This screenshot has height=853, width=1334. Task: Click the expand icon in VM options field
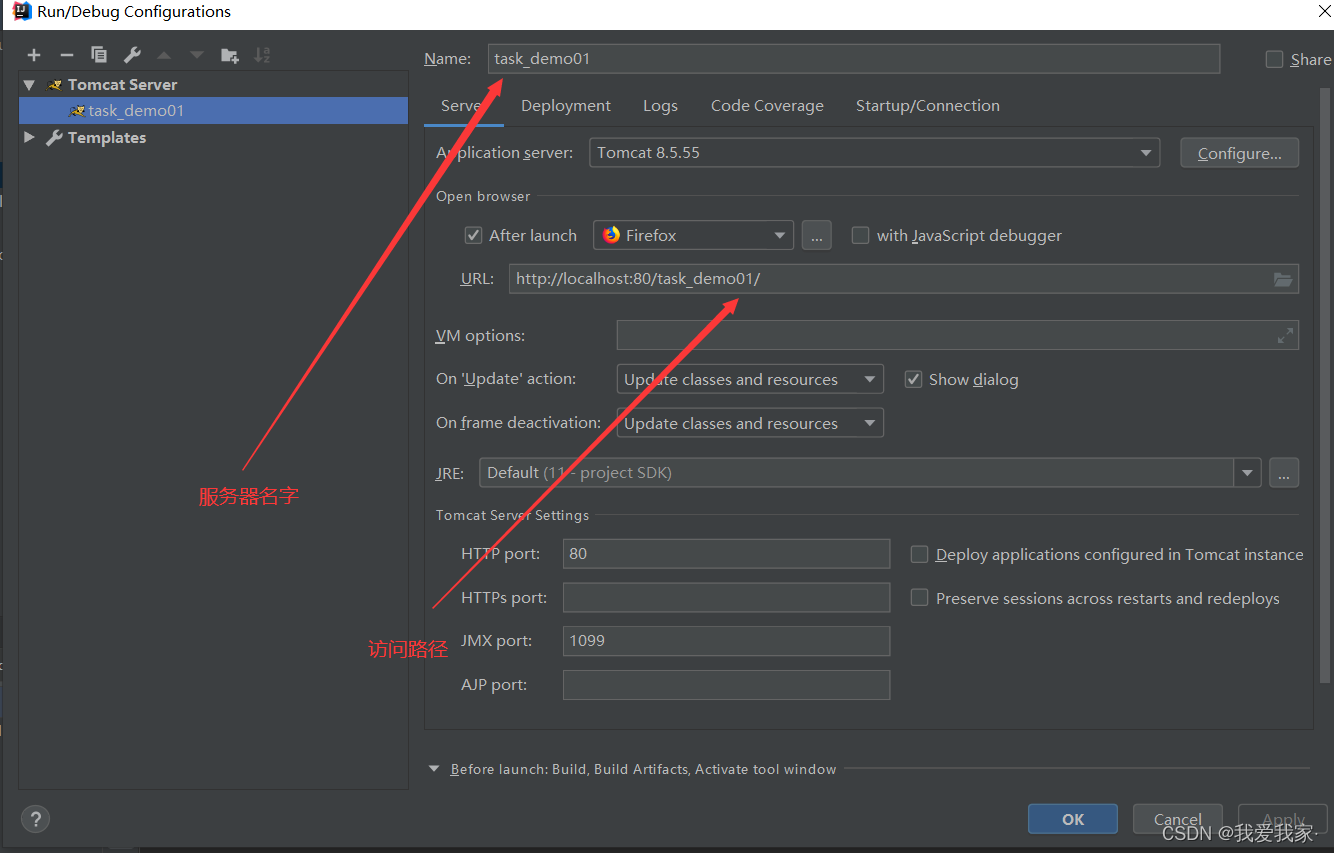point(1285,336)
